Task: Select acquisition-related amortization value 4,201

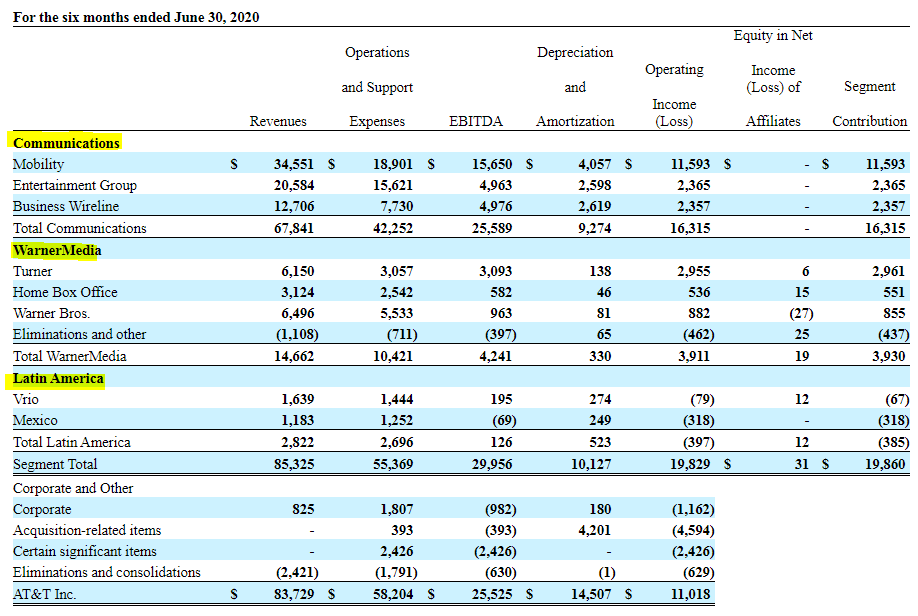Action: 594,531
